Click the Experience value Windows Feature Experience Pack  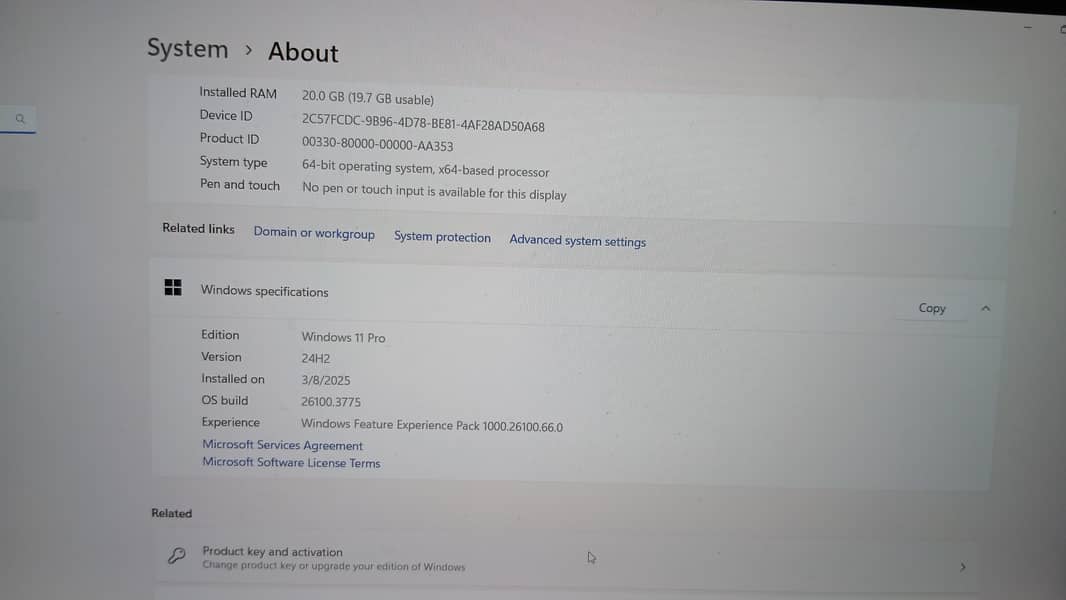tap(432, 425)
